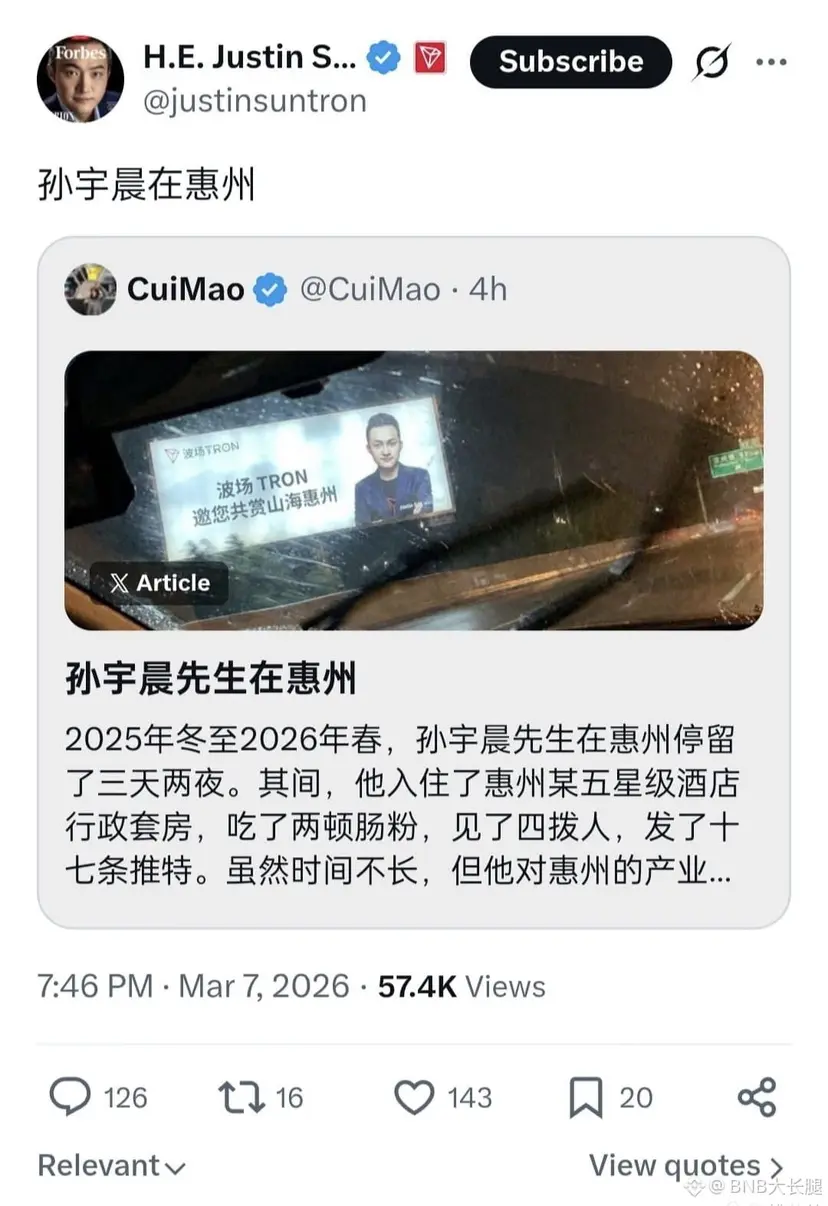
Task: Open Justin Sun's profile avatar
Action: (80, 79)
